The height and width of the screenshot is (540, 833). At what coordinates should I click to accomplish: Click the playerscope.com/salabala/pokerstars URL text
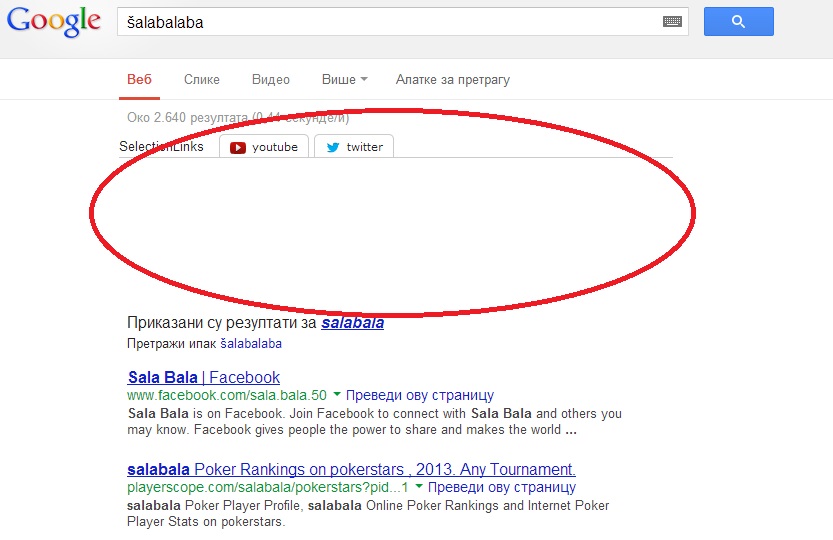[268, 487]
